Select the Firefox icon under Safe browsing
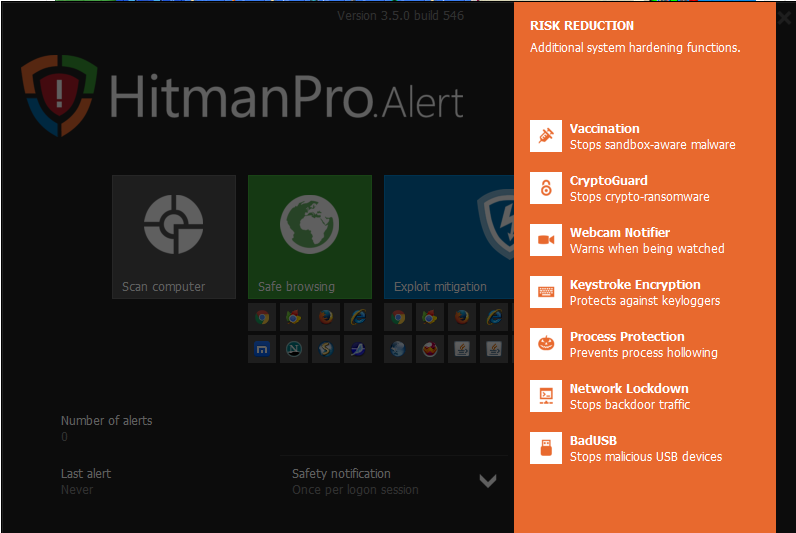796x533 pixels. pos(326,317)
